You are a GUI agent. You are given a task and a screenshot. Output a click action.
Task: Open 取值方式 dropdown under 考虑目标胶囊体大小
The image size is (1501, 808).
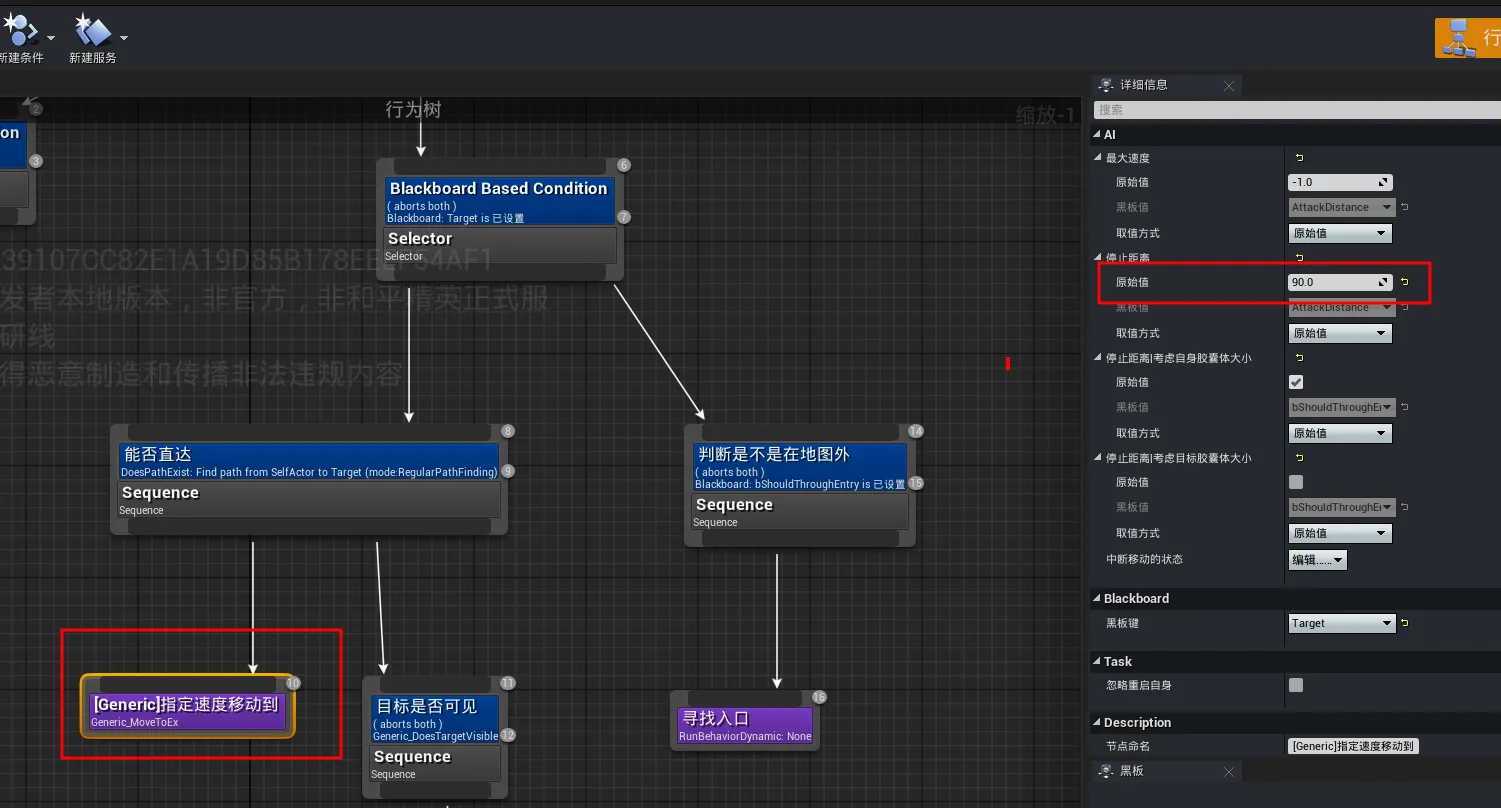[1340, 533]
